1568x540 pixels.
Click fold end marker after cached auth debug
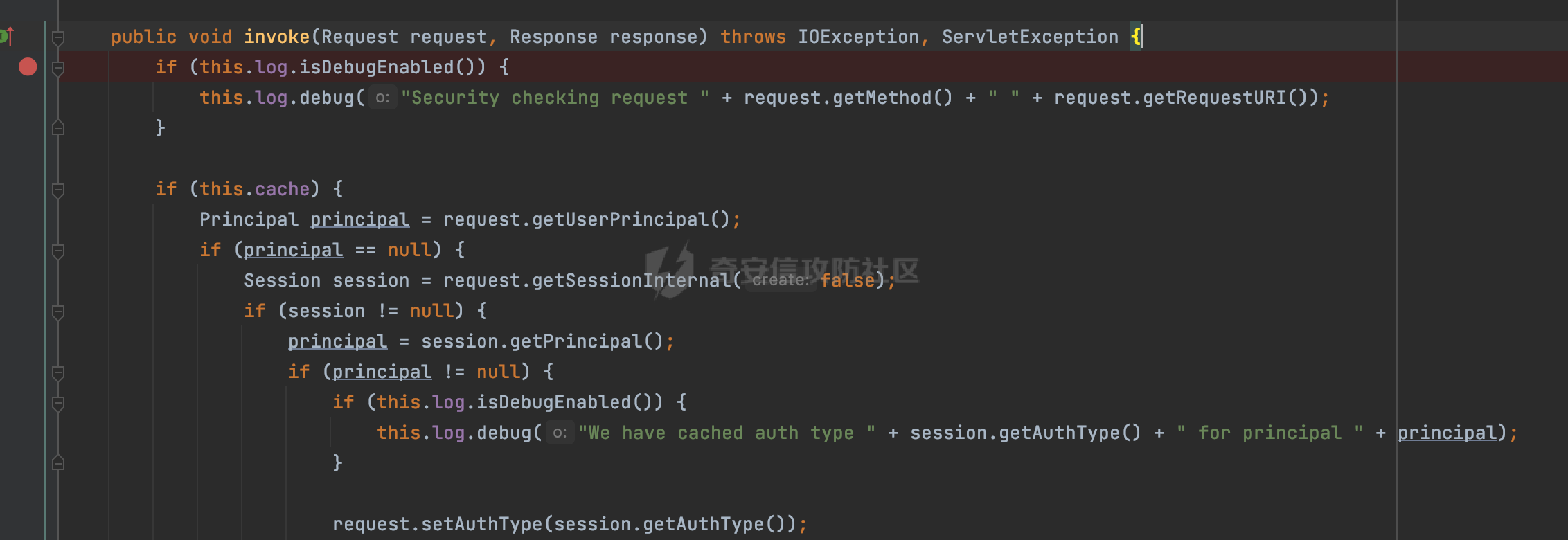(59, 463)
